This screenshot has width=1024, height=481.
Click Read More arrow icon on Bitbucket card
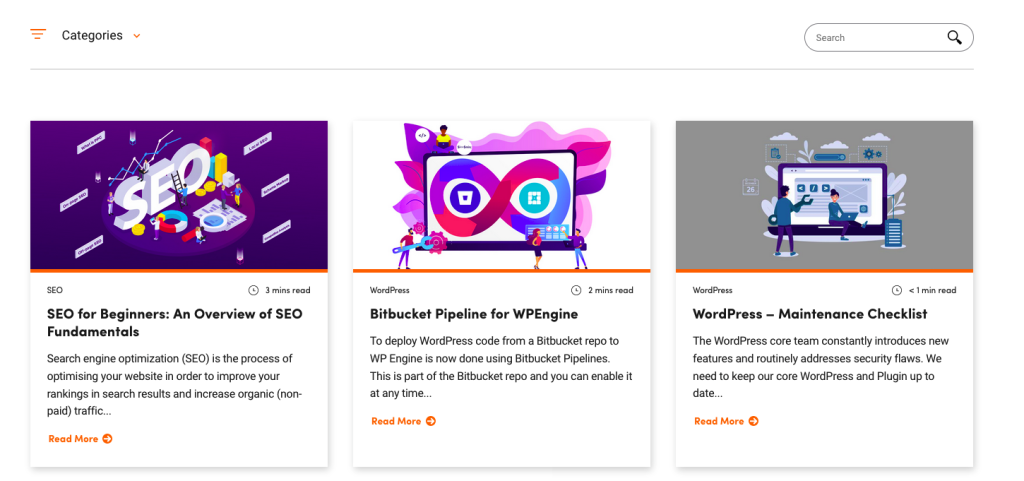click(x=430, y=421)
